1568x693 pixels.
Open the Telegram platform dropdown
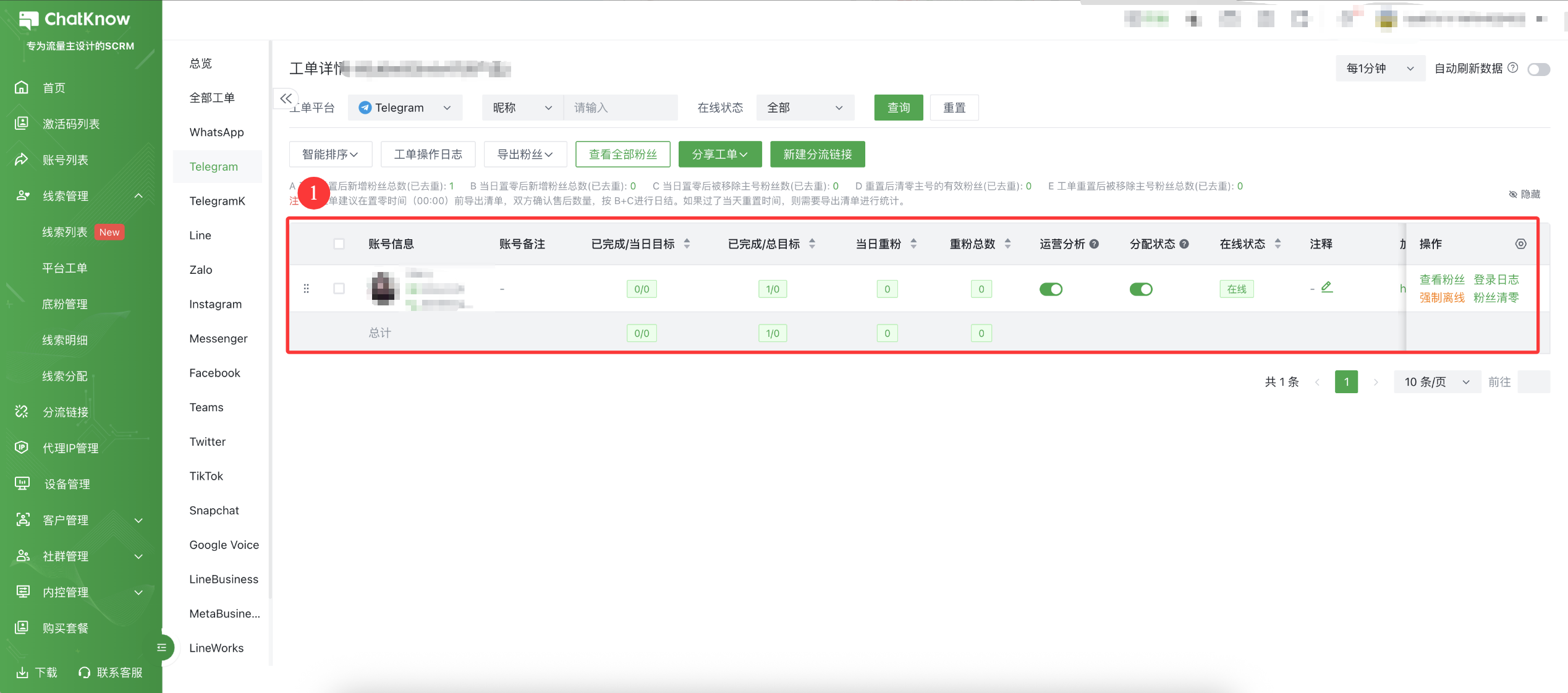[x=405, y=108]
